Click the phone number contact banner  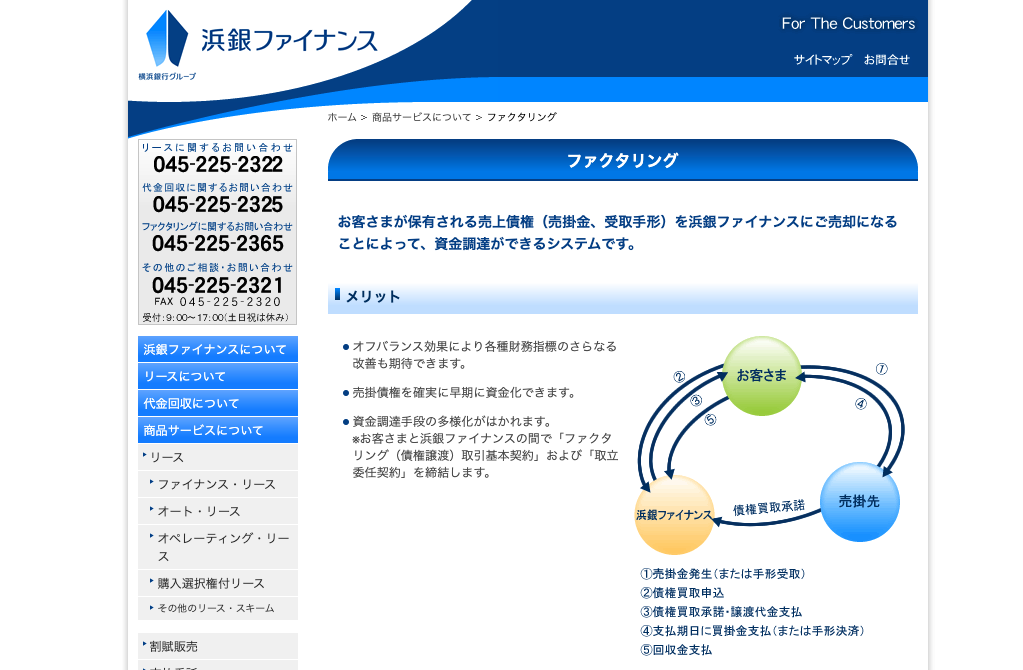click(217, 232)
